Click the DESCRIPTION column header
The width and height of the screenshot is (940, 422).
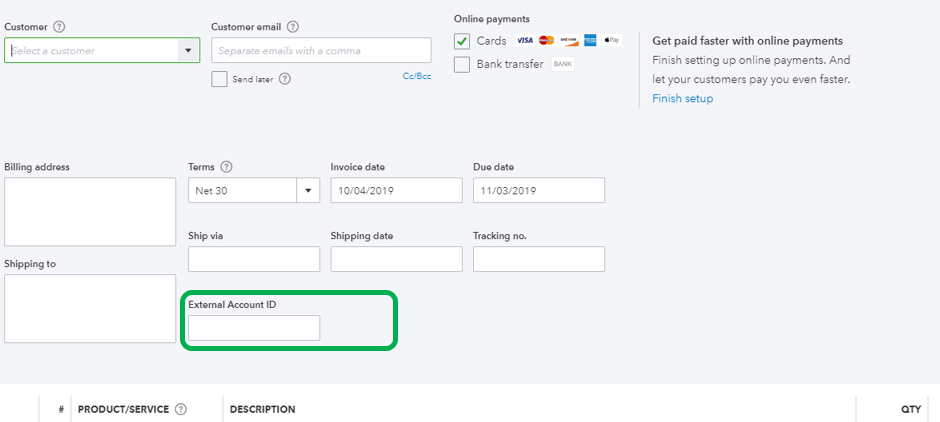pyautogui.click(x=263, y=409)
